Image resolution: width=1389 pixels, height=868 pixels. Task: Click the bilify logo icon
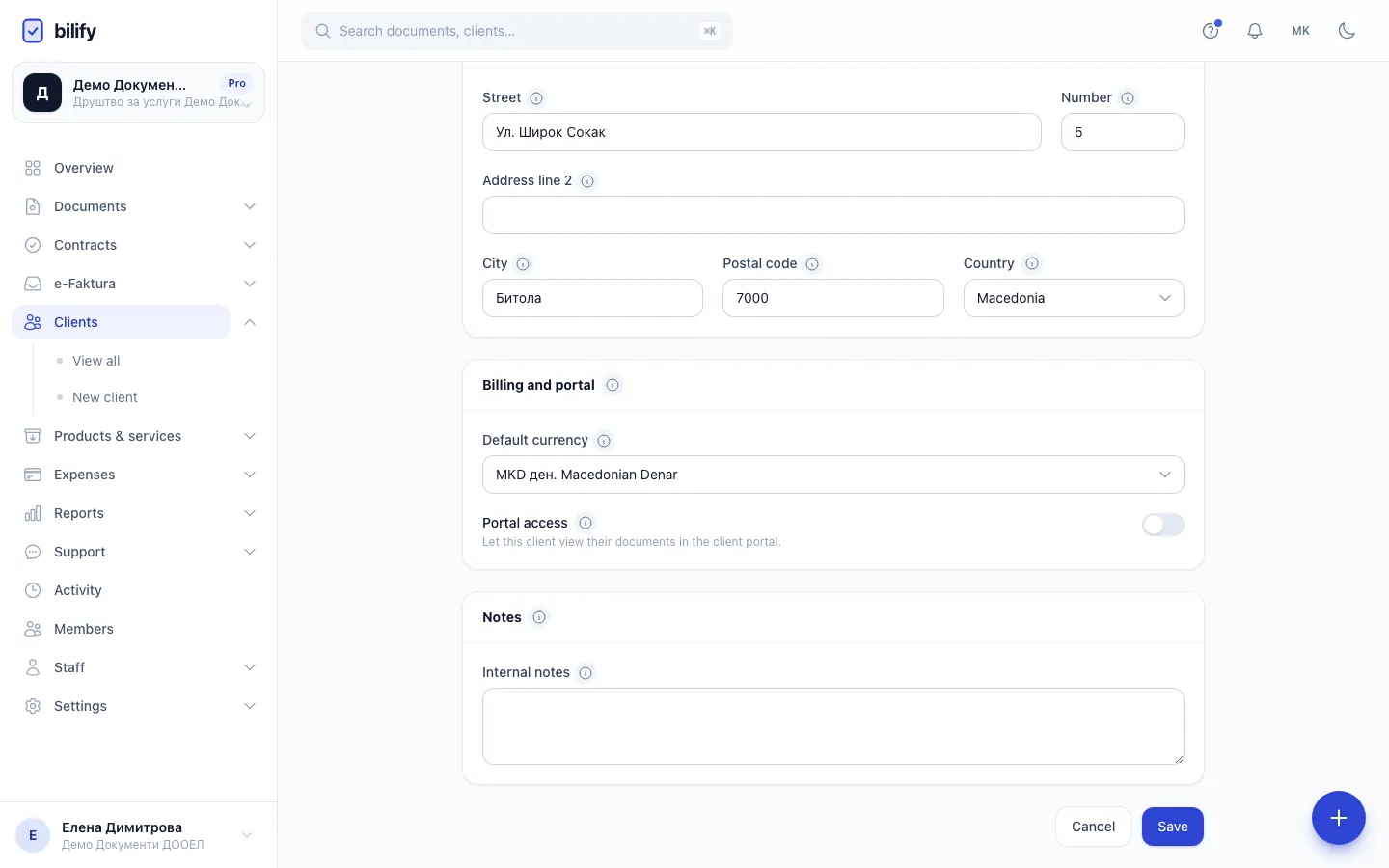tap(33, 31)
